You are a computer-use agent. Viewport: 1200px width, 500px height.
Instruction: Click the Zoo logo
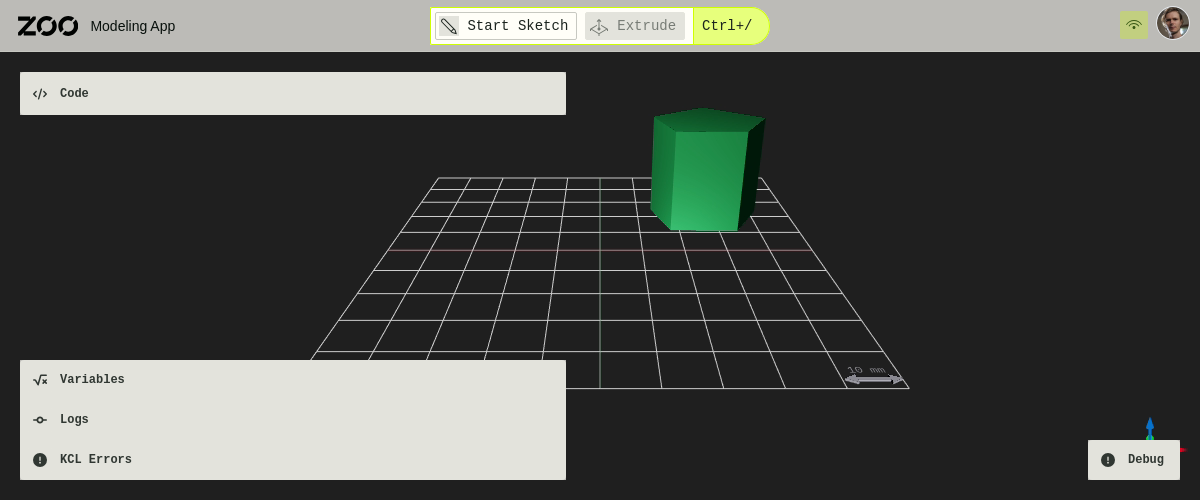pyautogui.click(x=47, y=26)
